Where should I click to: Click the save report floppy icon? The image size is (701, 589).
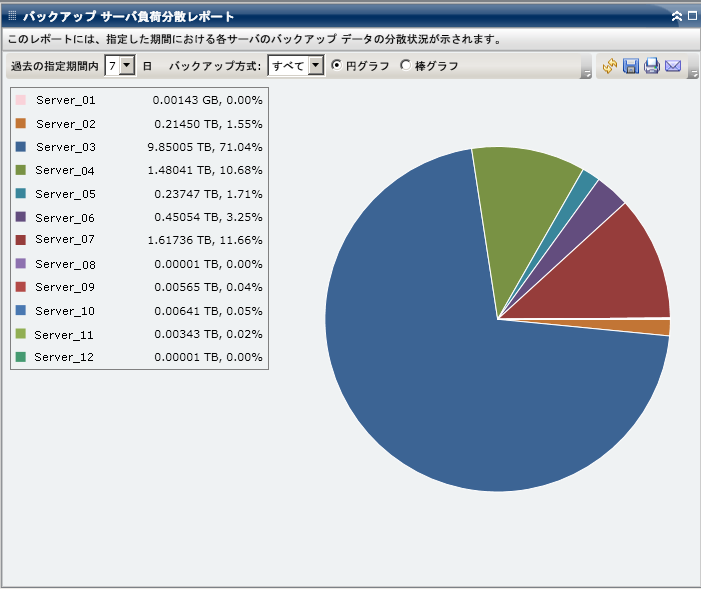pyautogui.click(x=631, y=66)
